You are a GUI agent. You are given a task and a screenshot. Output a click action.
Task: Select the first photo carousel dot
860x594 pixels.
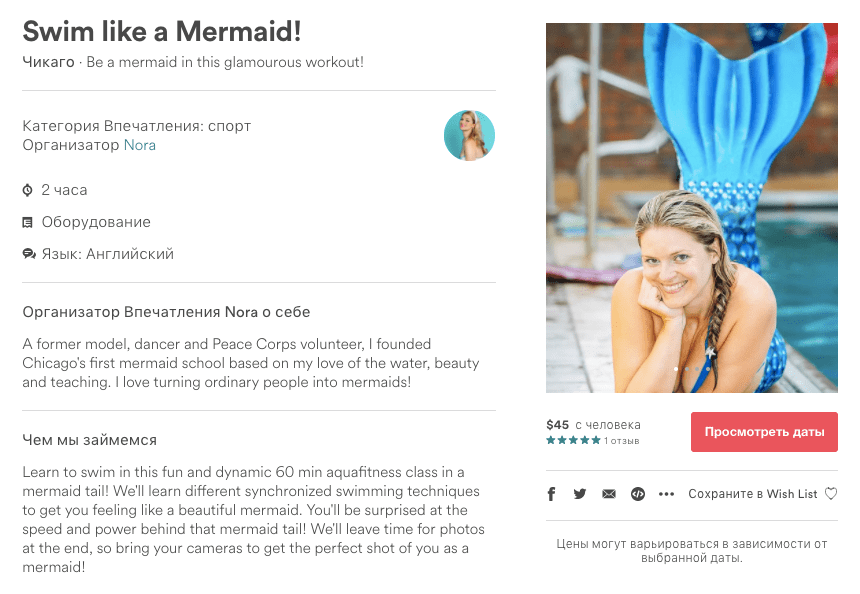tap(676, 369)
